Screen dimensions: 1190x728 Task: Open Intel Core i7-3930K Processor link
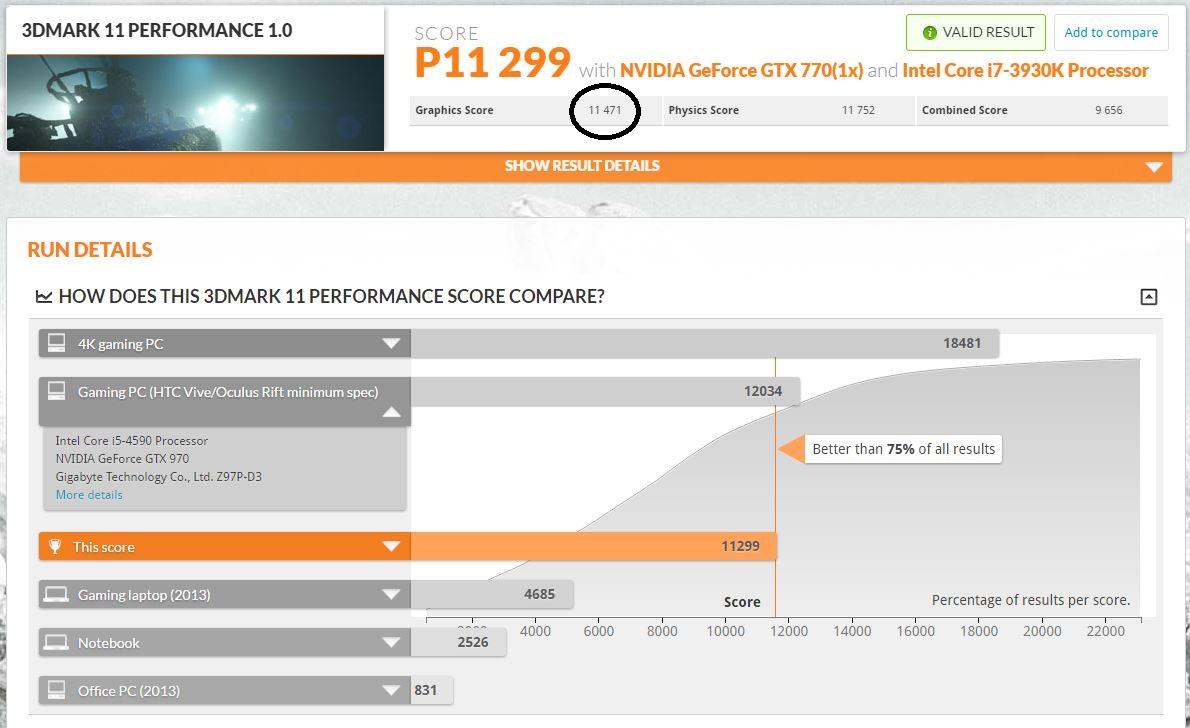pyautogui.click(x=1025, y=71)
